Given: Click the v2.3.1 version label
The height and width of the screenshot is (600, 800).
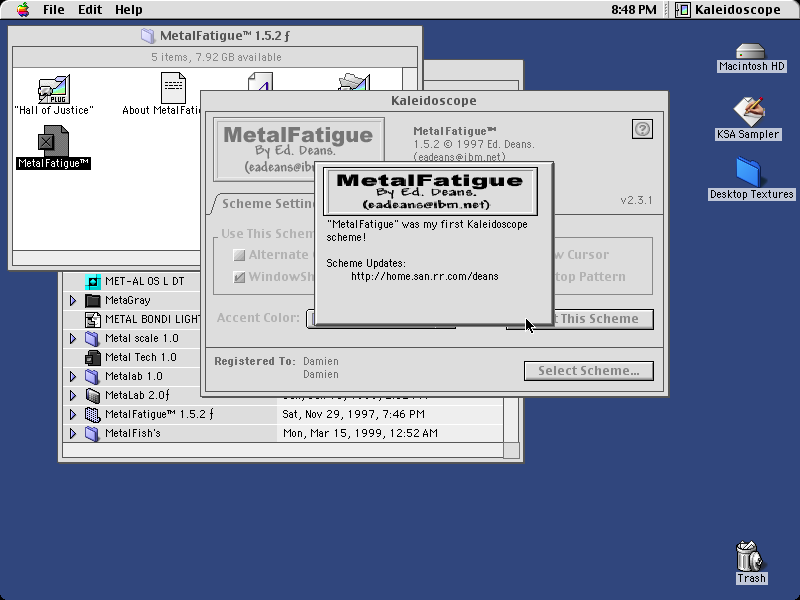Looking at the screenshot, I should pos(636,200).
